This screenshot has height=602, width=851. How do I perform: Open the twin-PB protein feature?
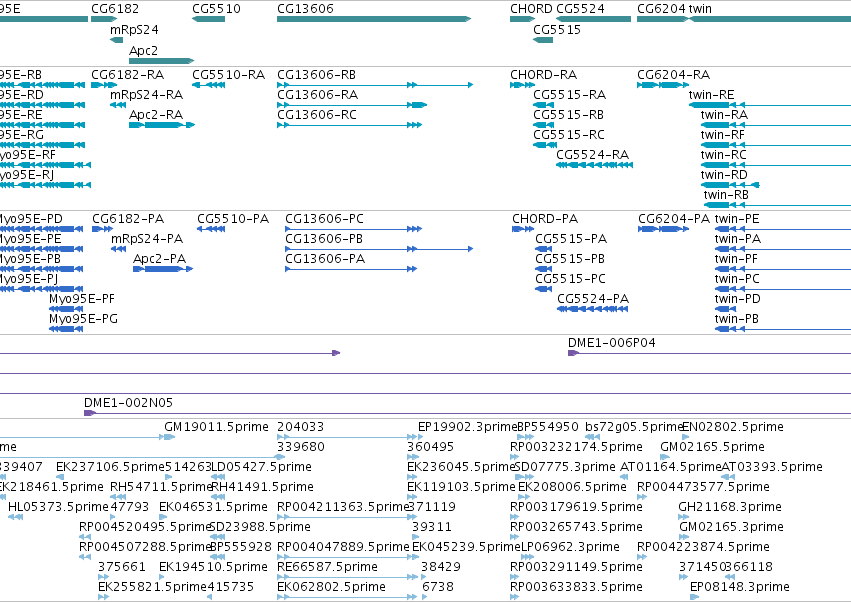tap(783, 329)
